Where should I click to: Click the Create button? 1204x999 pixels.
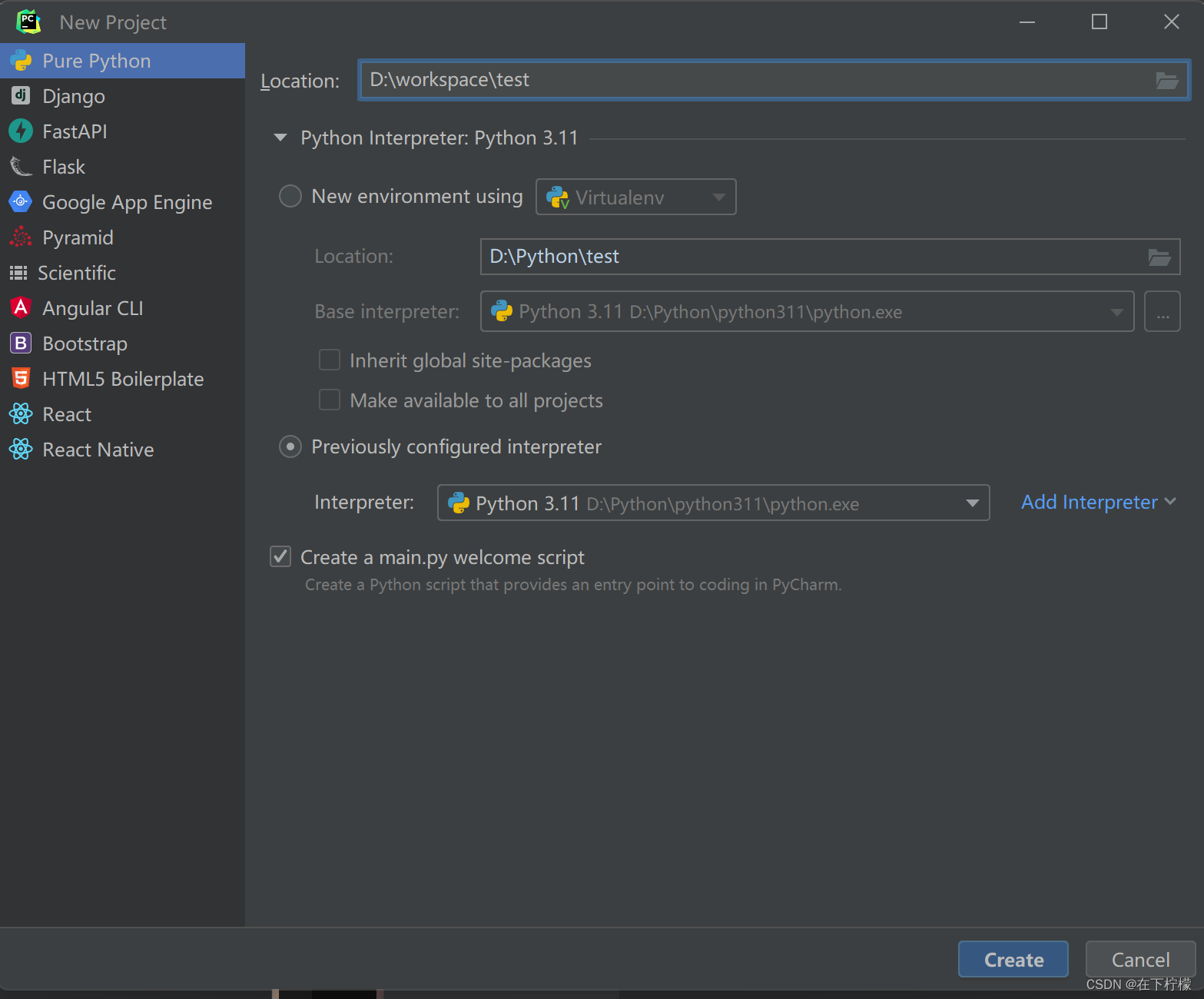coord(1013,959)
